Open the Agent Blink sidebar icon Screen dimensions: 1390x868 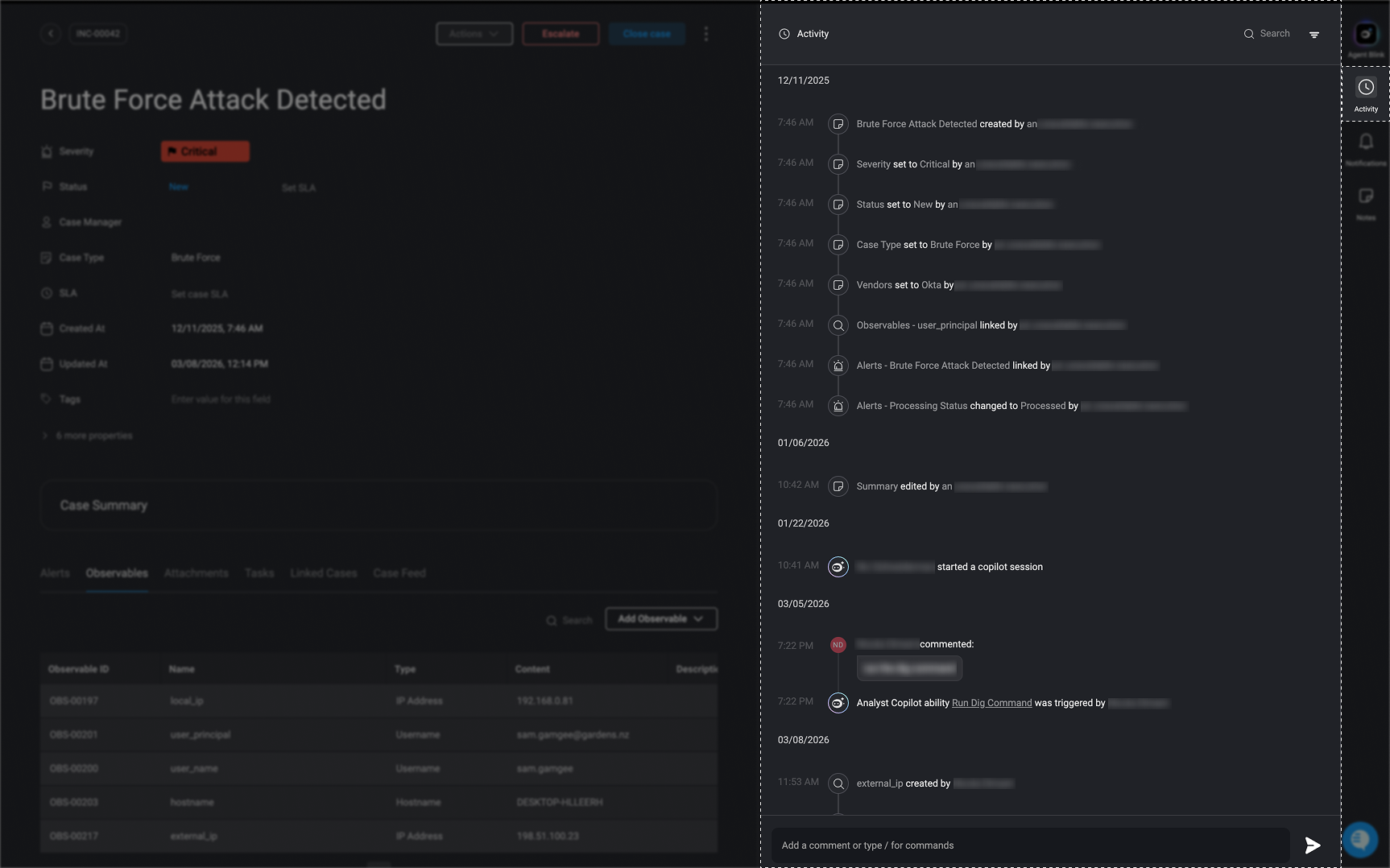(1366, 34)
